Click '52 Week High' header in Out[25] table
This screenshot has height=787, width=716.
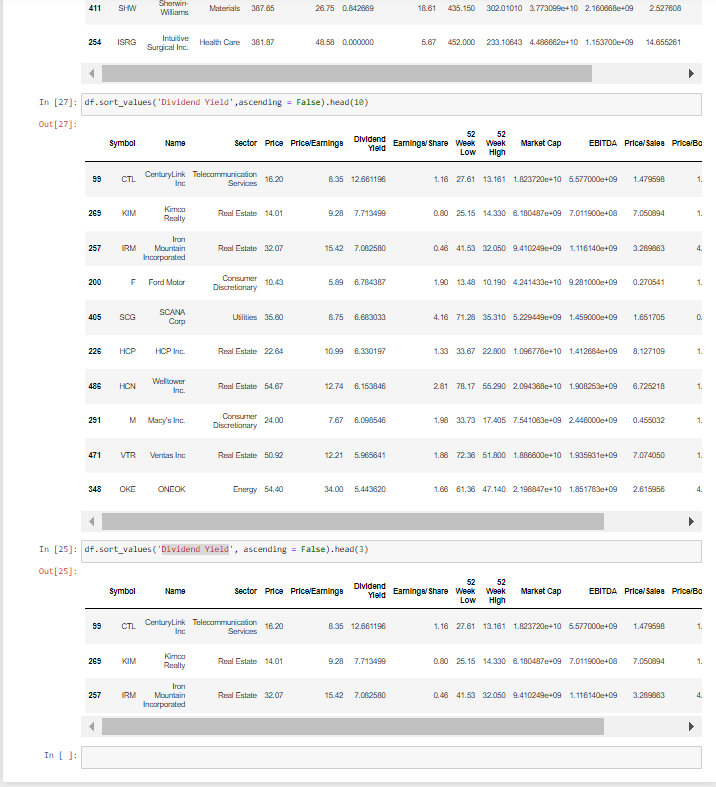click(x=496, y=591)
